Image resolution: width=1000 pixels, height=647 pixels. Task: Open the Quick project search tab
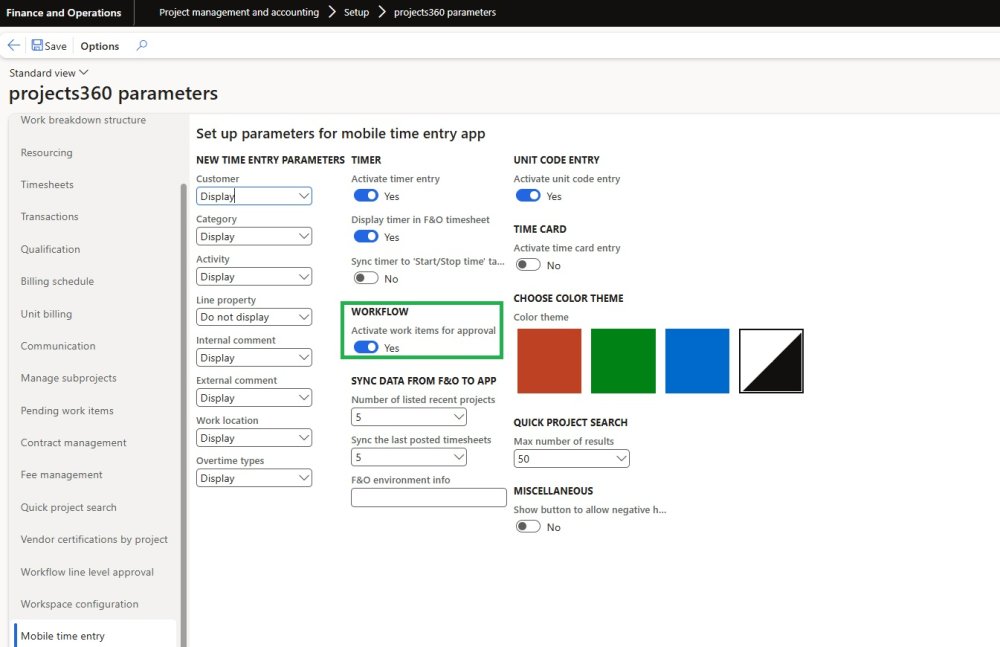point(68,507)
